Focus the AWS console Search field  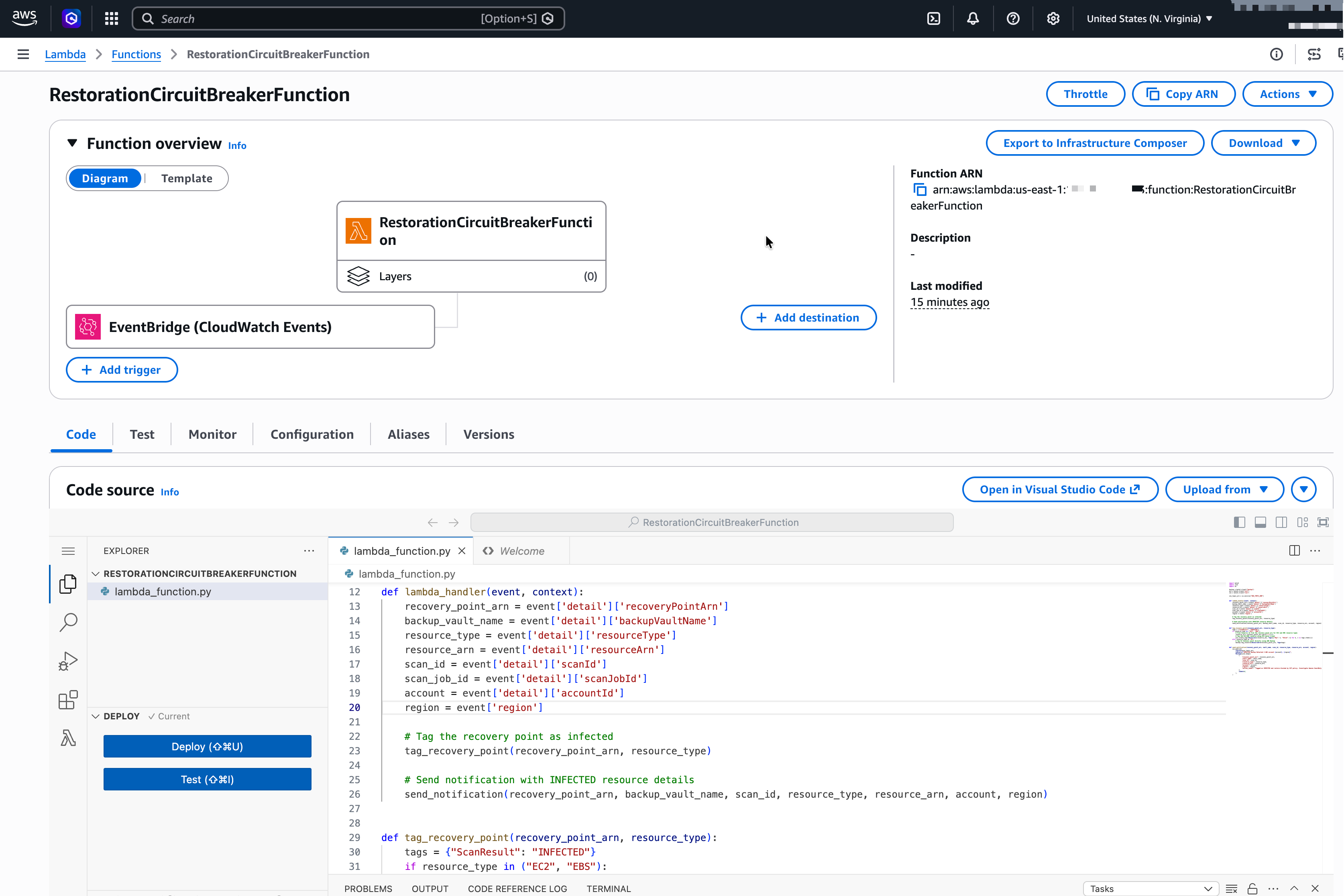click(348, 19)
